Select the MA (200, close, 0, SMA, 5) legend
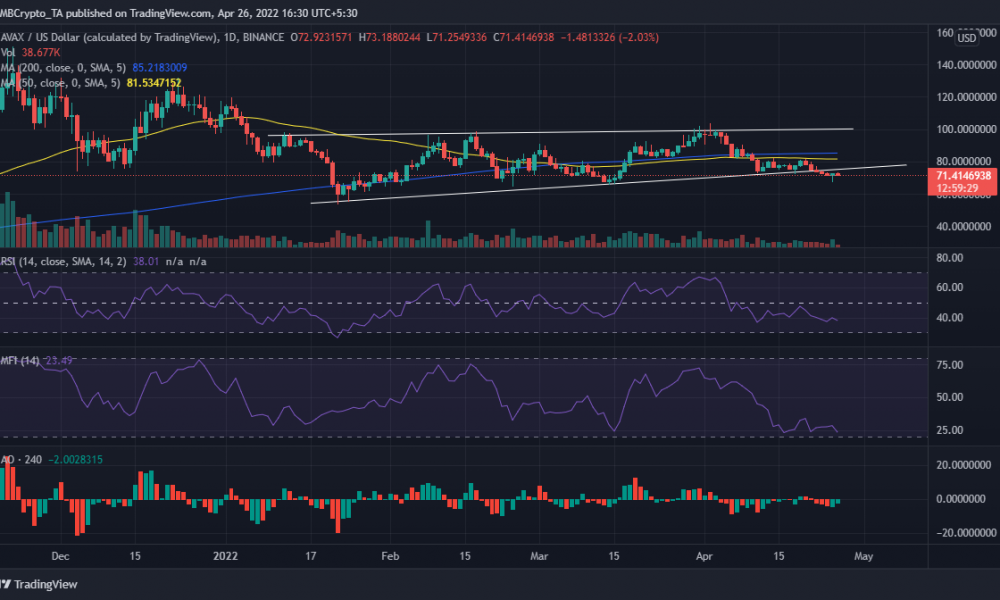 coord(63,68)
